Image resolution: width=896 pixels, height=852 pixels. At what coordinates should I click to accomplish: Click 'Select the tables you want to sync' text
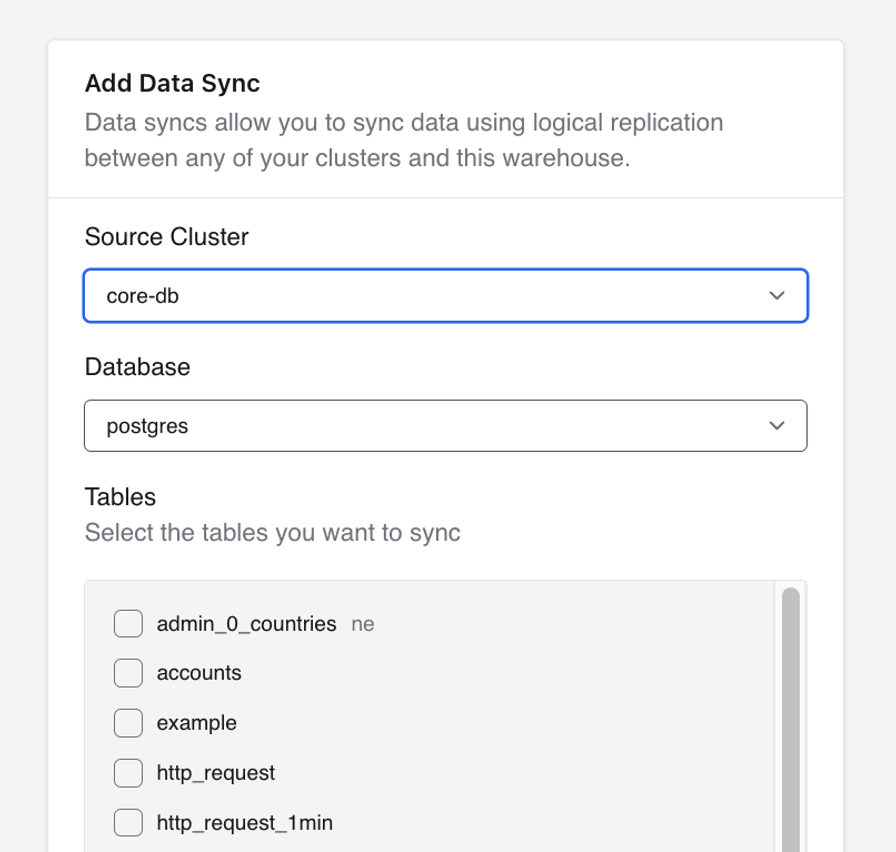coord(272,533)
